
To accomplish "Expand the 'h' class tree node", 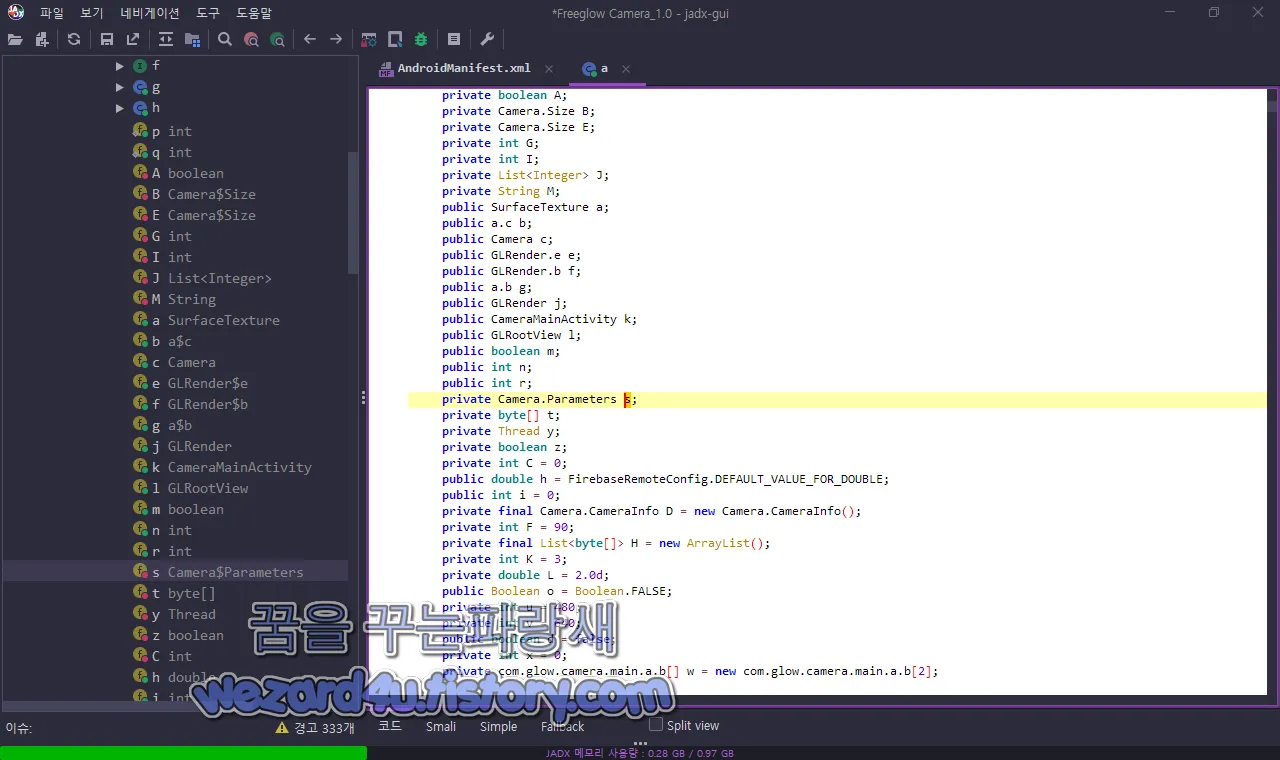I will point(119,108).
